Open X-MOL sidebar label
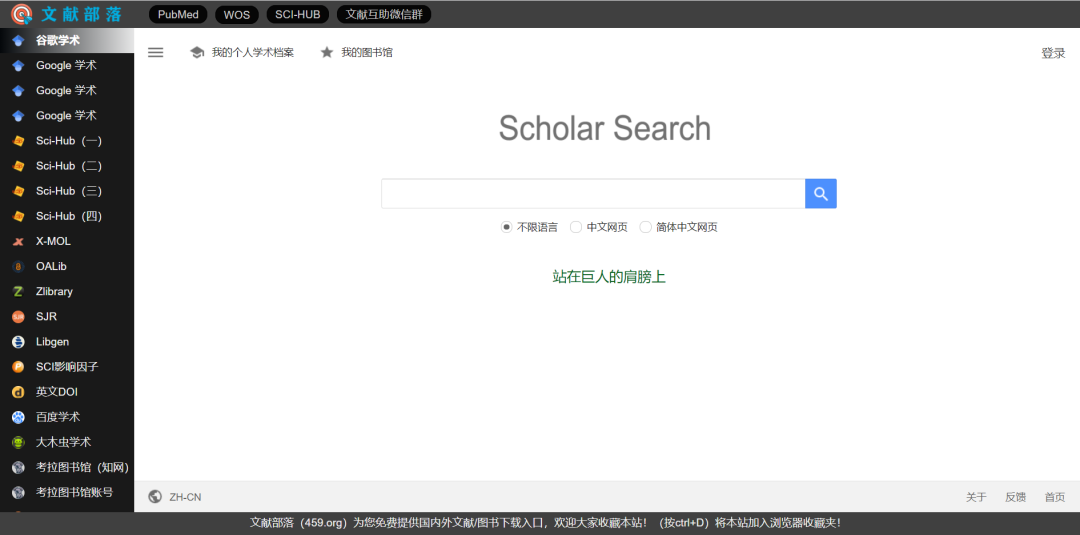 53,242
